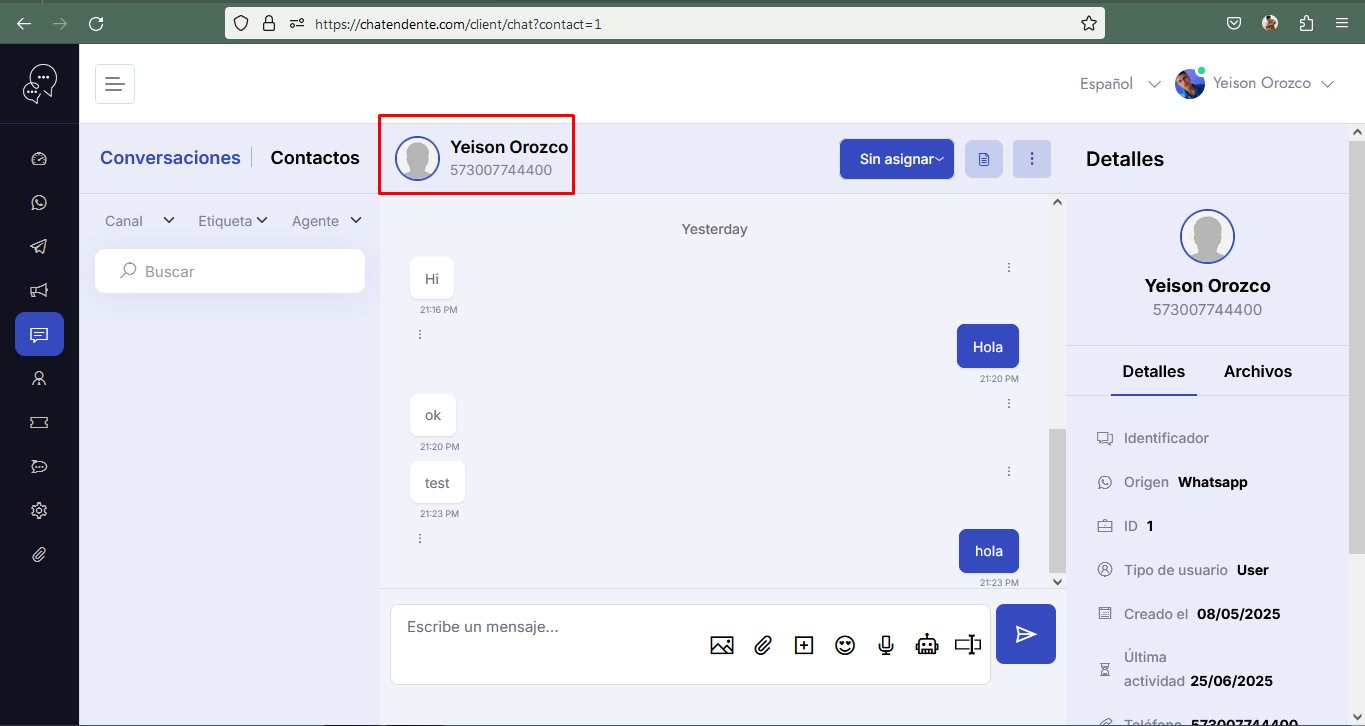Click the chatbot bubble icon in sidebar
Viewport: 1365px width, 726px height.
point(39,466)
